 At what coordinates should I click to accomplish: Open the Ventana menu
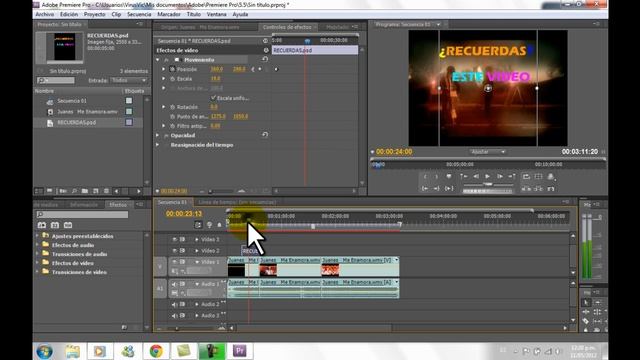click(x=216, y=14)
